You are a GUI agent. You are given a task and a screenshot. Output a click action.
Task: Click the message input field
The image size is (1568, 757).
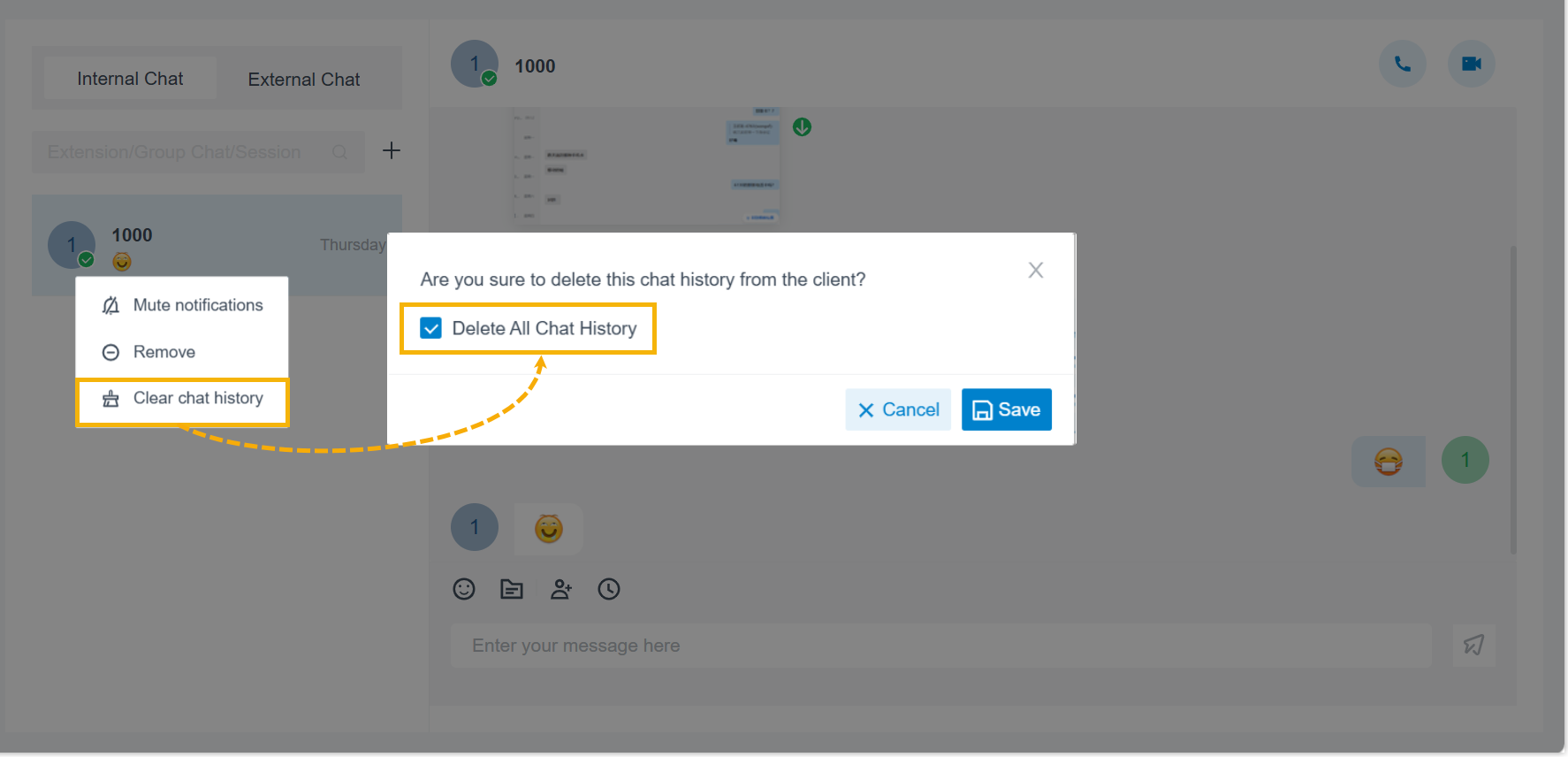(x=941, y=646)
